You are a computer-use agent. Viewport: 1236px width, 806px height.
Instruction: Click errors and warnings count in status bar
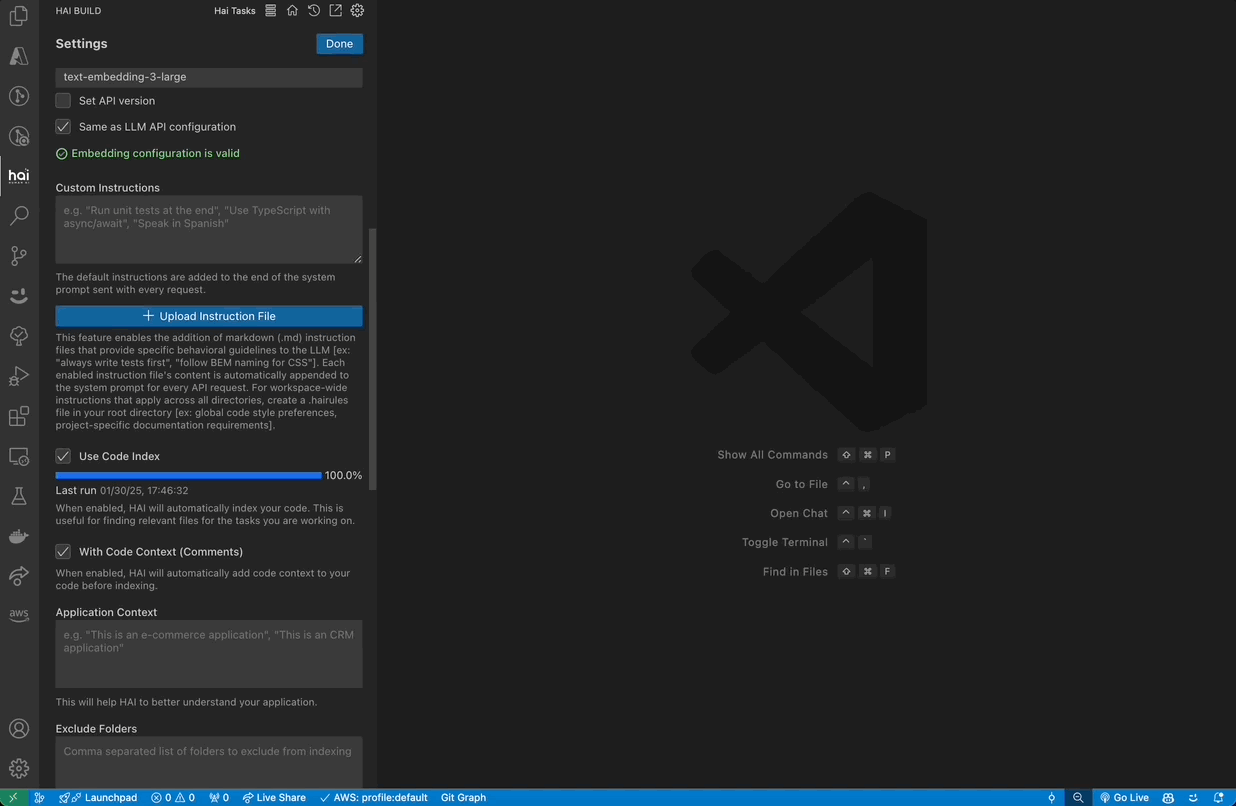point(173,798)
